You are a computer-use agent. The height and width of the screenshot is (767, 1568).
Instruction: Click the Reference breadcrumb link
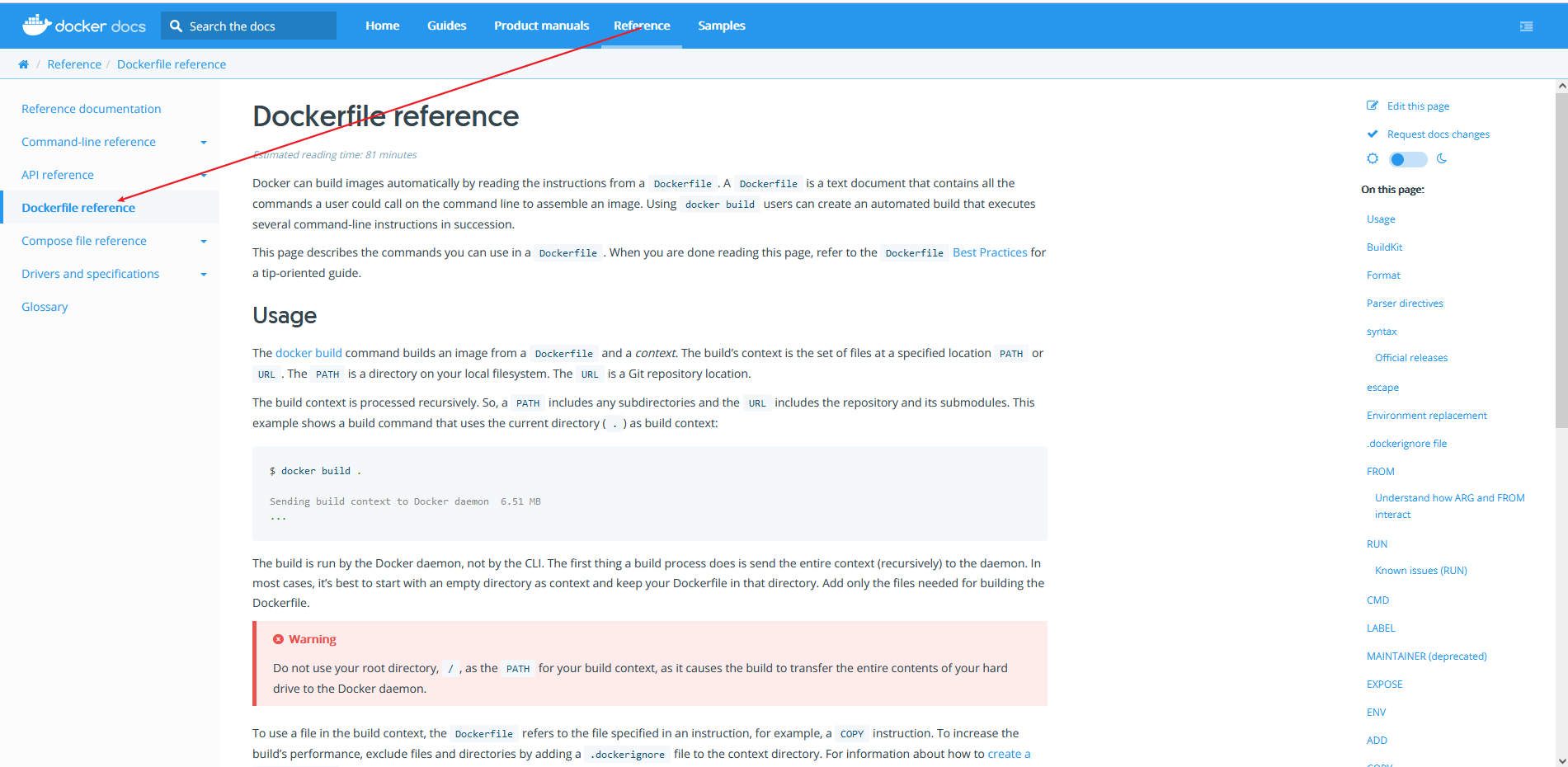[74, 64]
